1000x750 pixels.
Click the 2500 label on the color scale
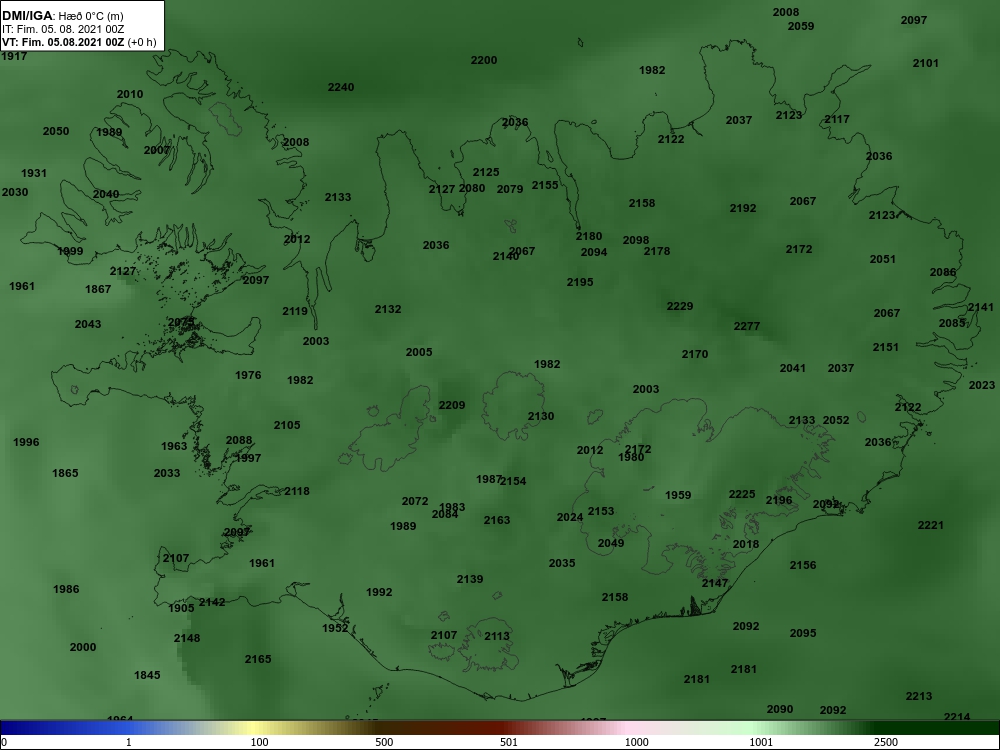pyautogui.click(x=886, y=742)
